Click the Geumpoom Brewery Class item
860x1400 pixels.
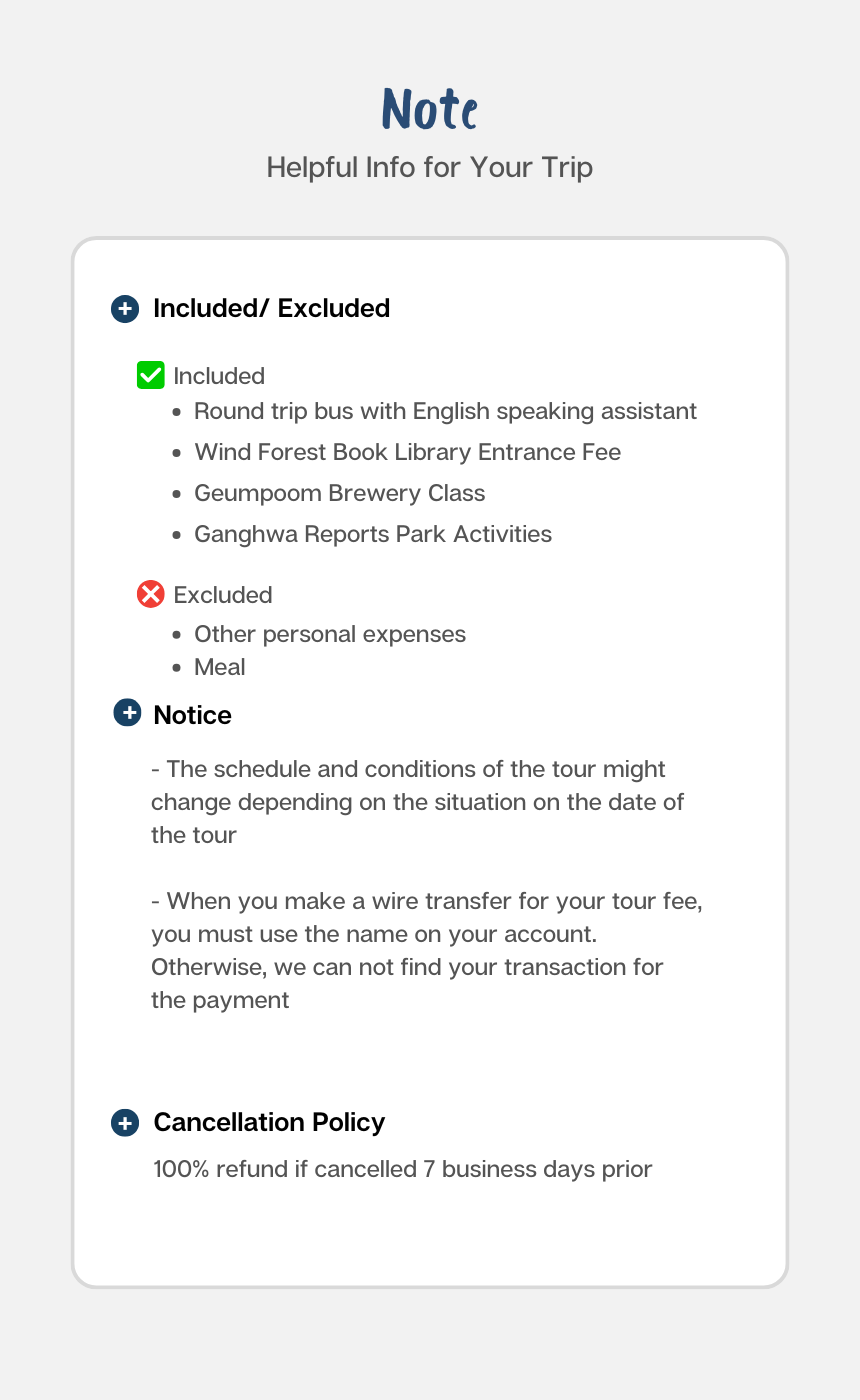tap(339, 493)
